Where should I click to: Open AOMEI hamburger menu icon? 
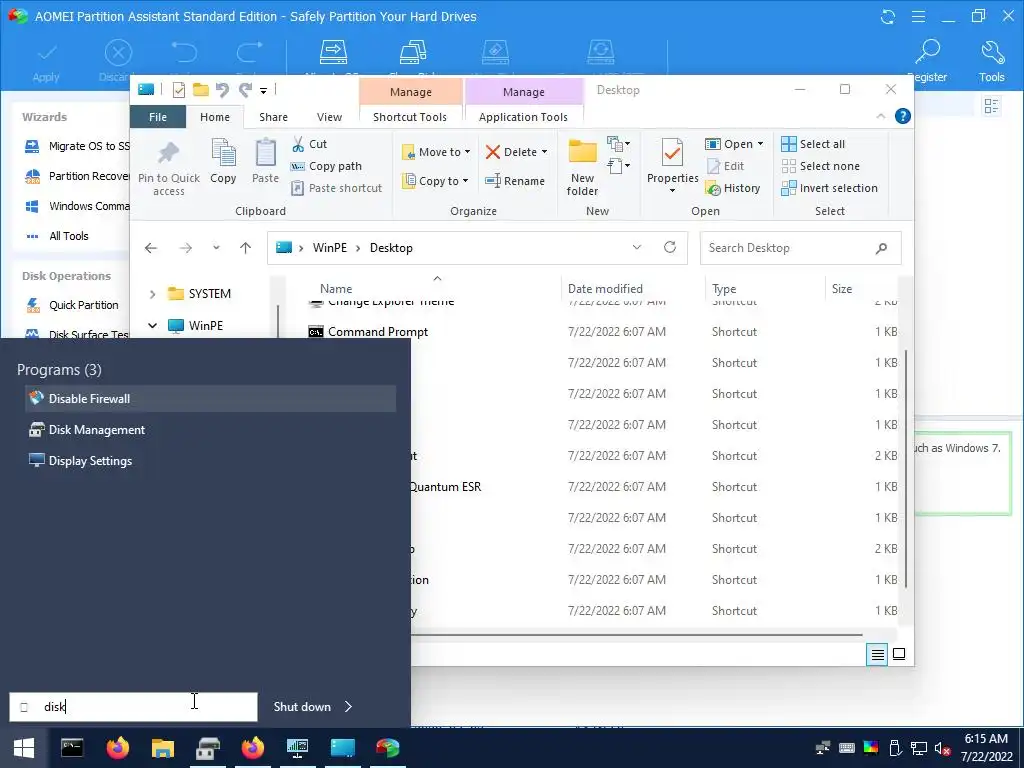(x=918, y=16)
